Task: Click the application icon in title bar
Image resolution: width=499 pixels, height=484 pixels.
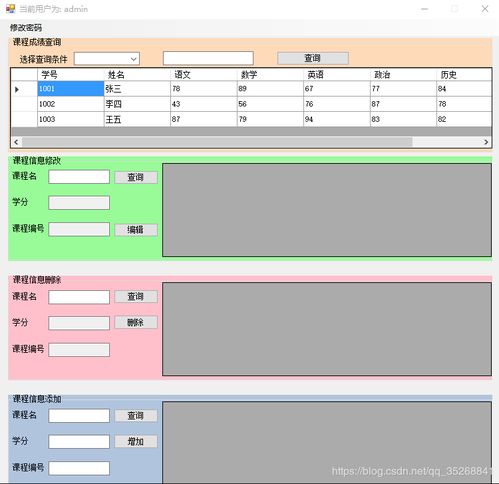Action: click(11, 9)
